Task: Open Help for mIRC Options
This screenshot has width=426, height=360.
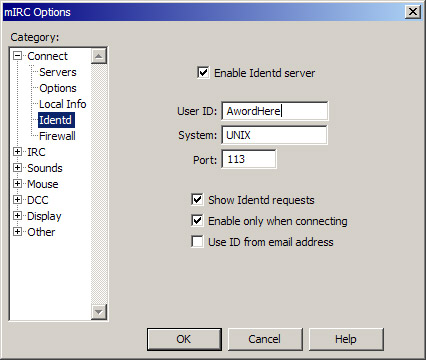Action: 346,339
